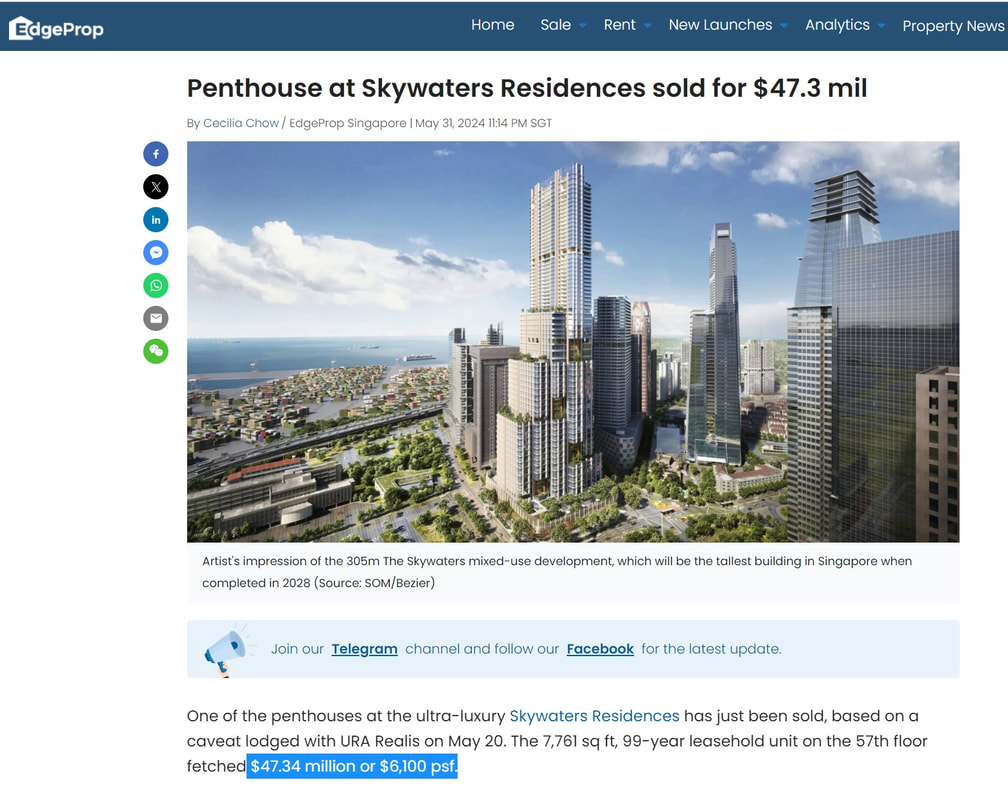This screenshot has height=800, width=1008.
Task: Open the New Launches menu
Action: point(720,25)
